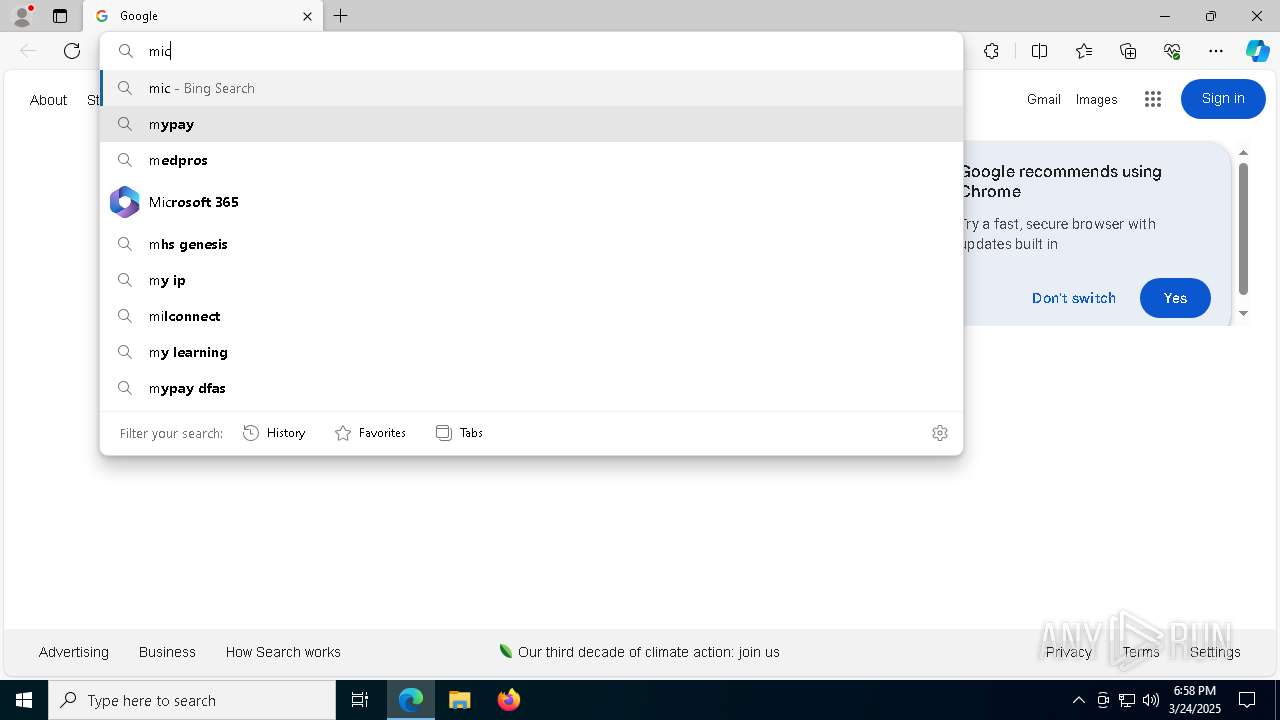Open Microsoft Edge taskbar icon
Viewport: 1280px width, 720px height.
pos(411,700)
